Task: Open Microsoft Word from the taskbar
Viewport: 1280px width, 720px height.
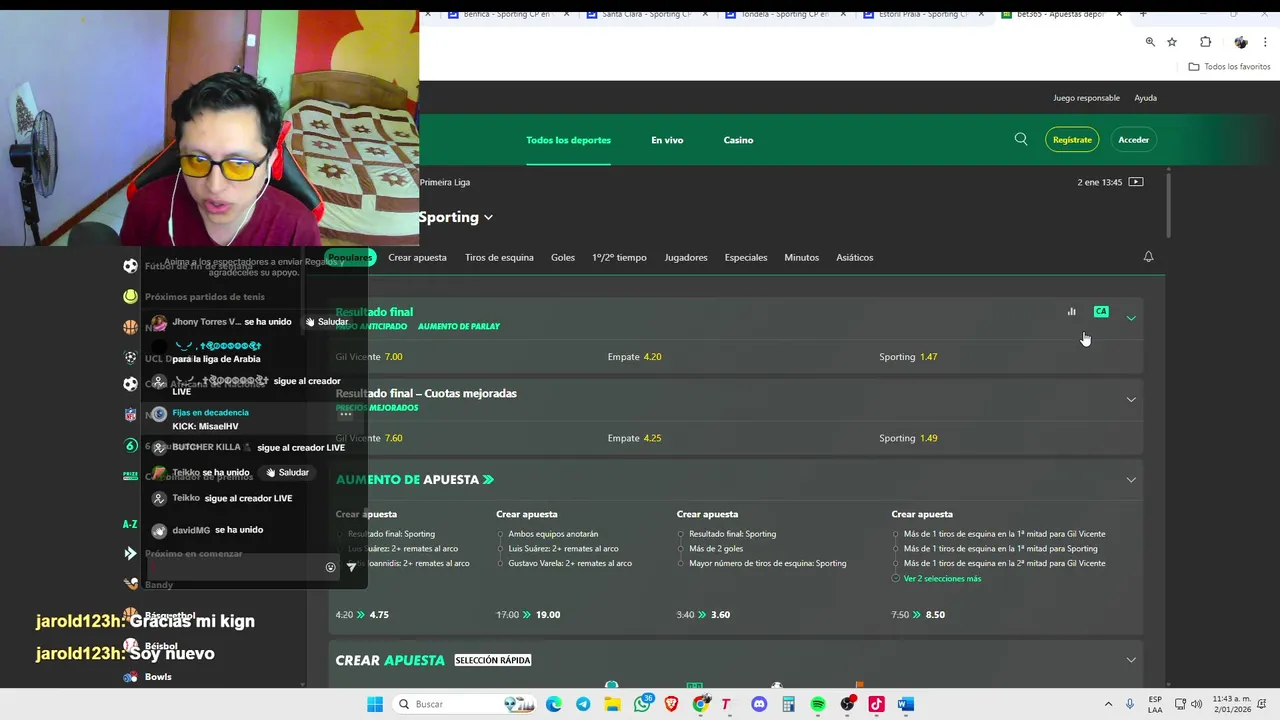Action: [x=906, y=704]
